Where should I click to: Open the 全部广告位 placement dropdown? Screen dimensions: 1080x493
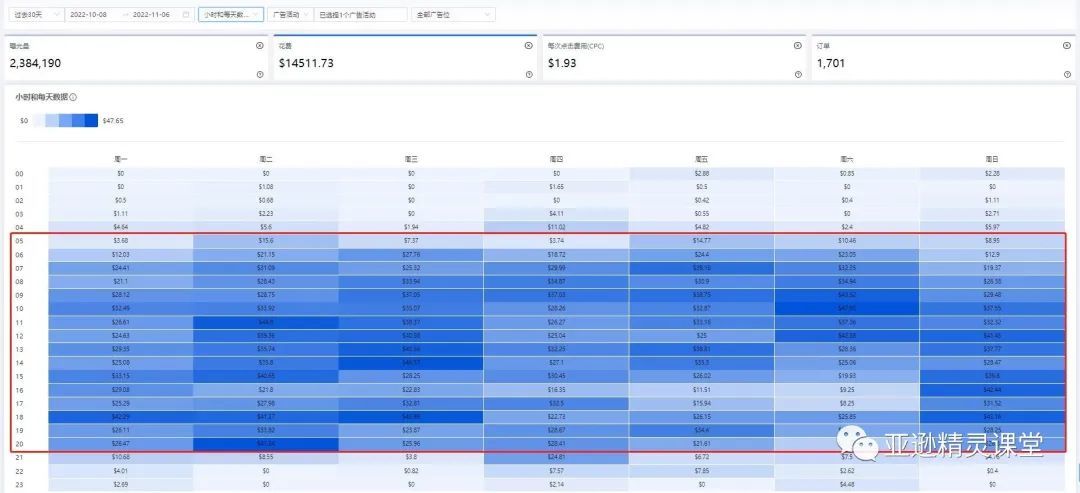[453, 14]
